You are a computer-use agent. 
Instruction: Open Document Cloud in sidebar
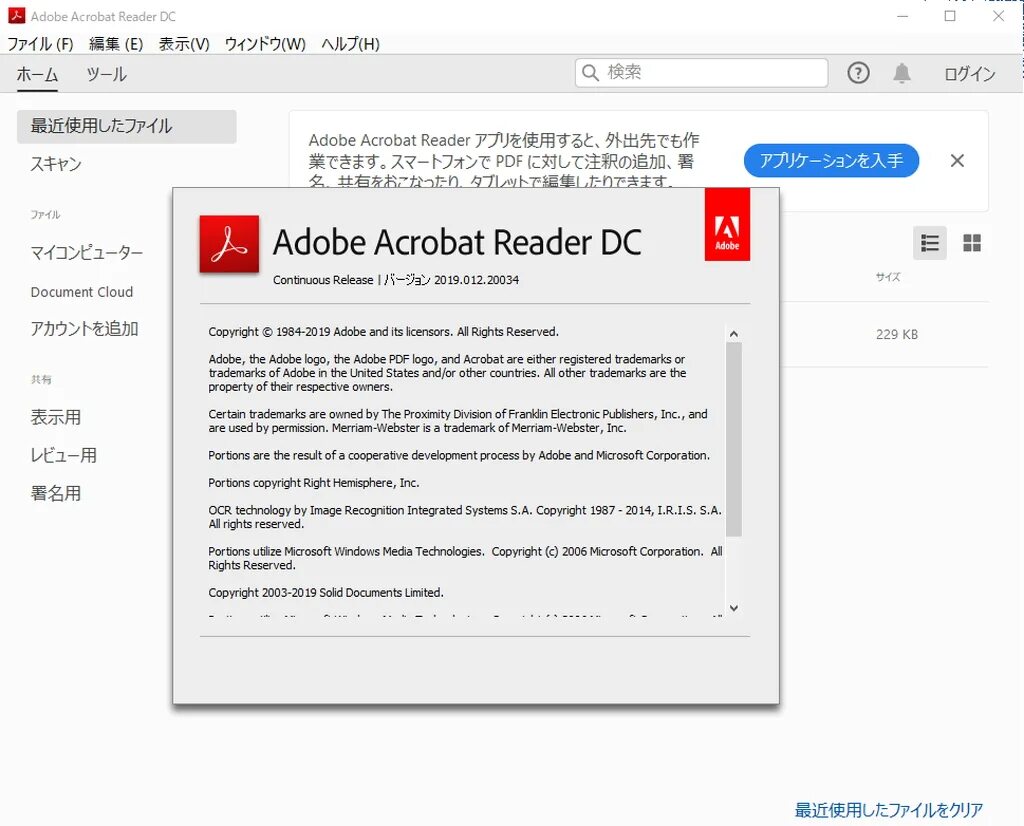point(82,292)
